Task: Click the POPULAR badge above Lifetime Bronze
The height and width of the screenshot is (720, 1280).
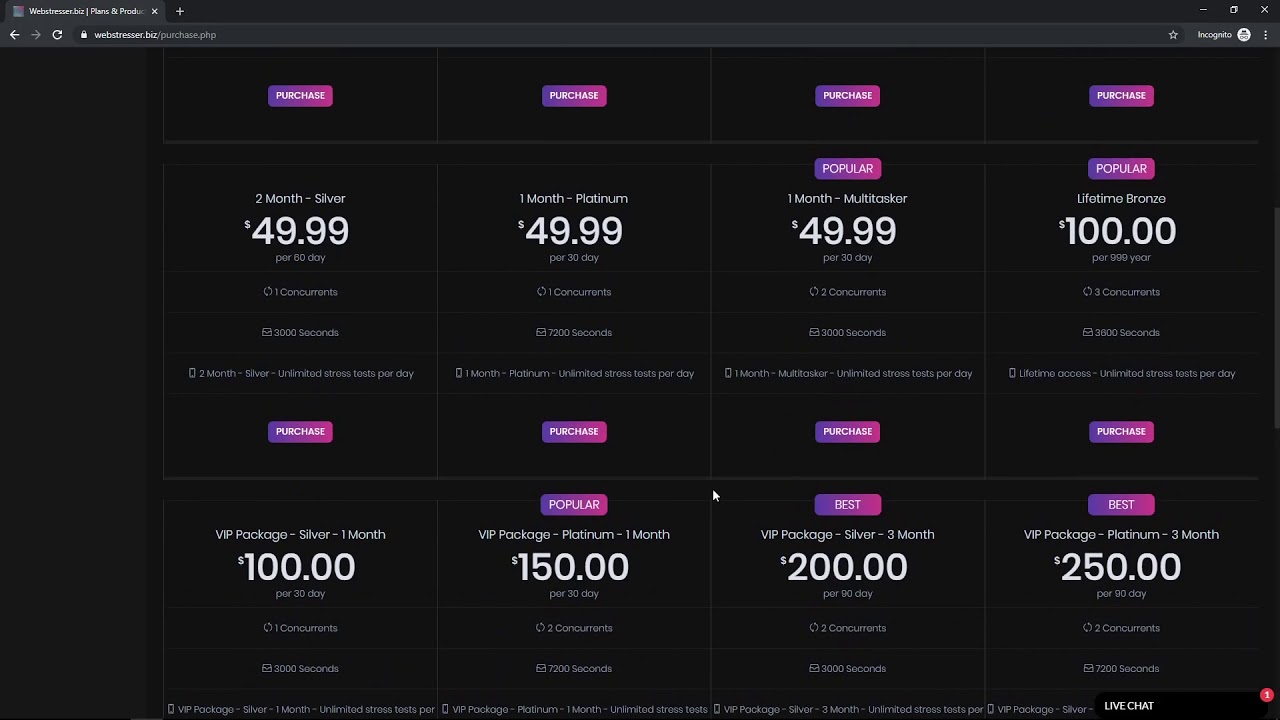Action: pyautogui.click(x=1121, y=168)
